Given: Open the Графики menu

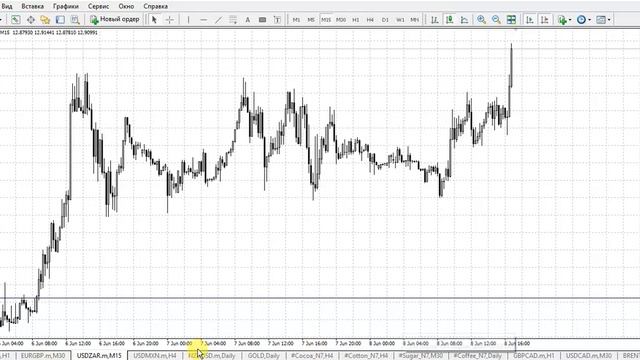Looking at the screenshot, I should pos(66,7).
